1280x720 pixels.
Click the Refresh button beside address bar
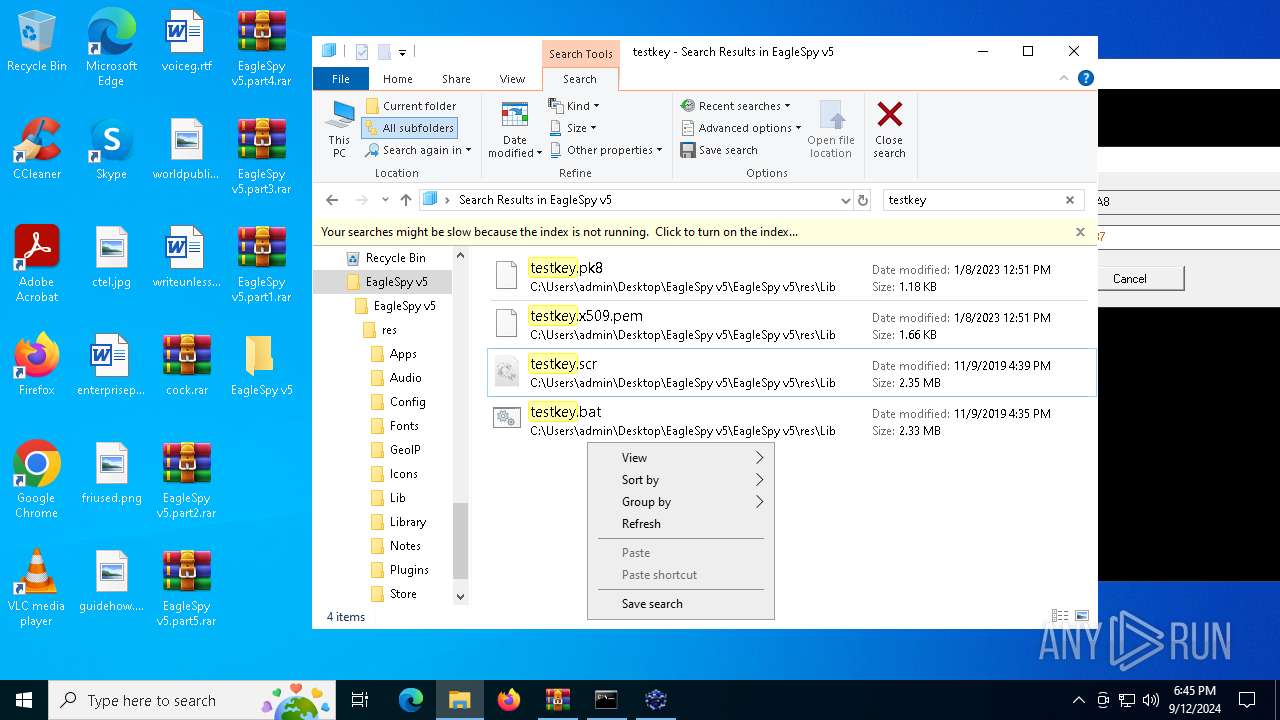pyautogui.click(x=863, y=200)
